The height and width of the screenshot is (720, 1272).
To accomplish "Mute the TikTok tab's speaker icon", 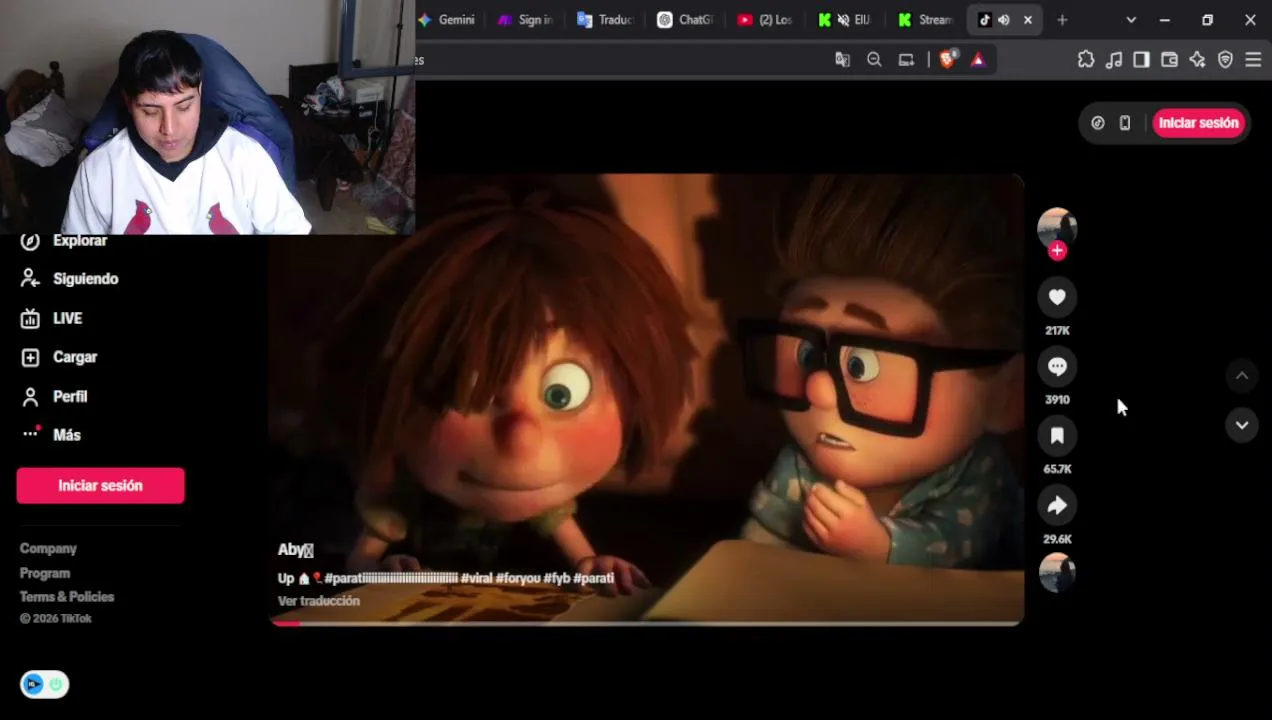I will coord(1003,20).
